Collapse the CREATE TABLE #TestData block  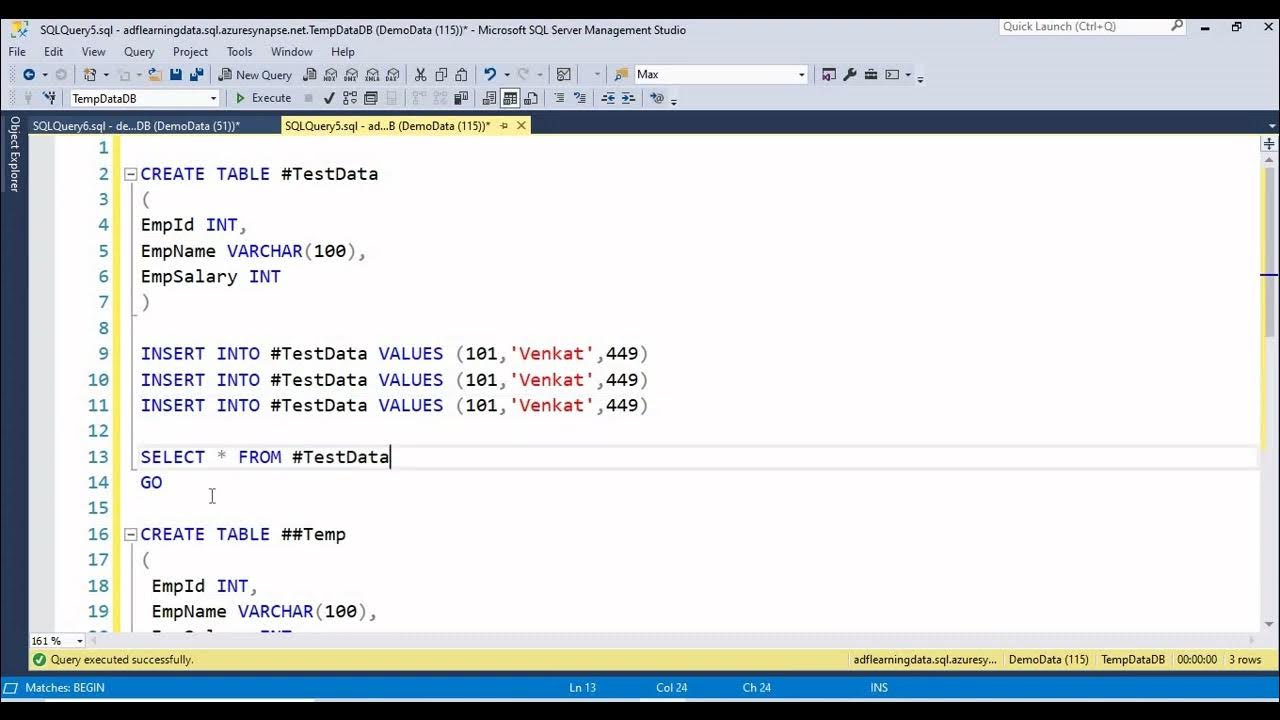130,174
